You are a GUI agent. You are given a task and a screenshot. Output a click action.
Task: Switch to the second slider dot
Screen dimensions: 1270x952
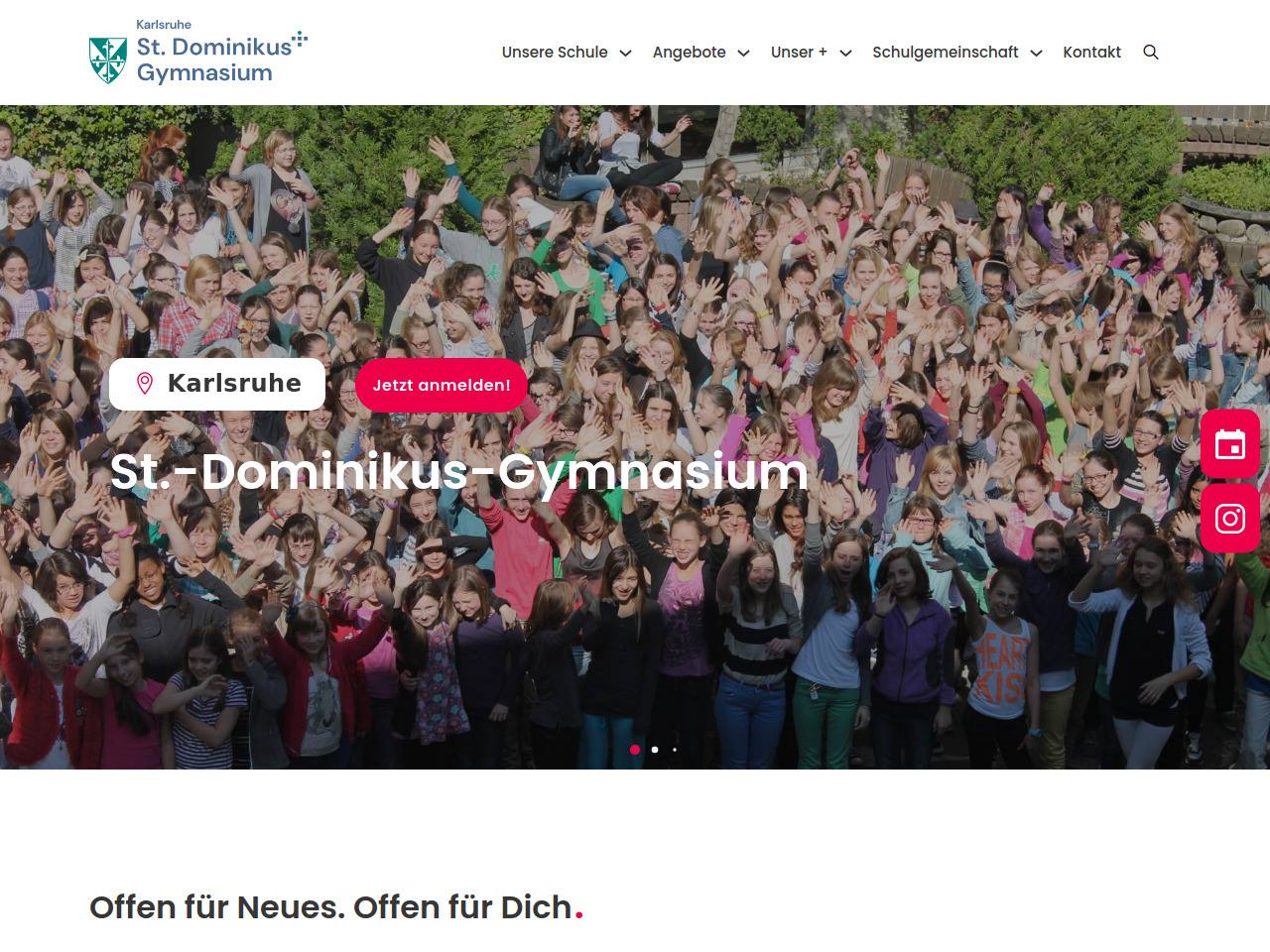[x=655, y=750]
